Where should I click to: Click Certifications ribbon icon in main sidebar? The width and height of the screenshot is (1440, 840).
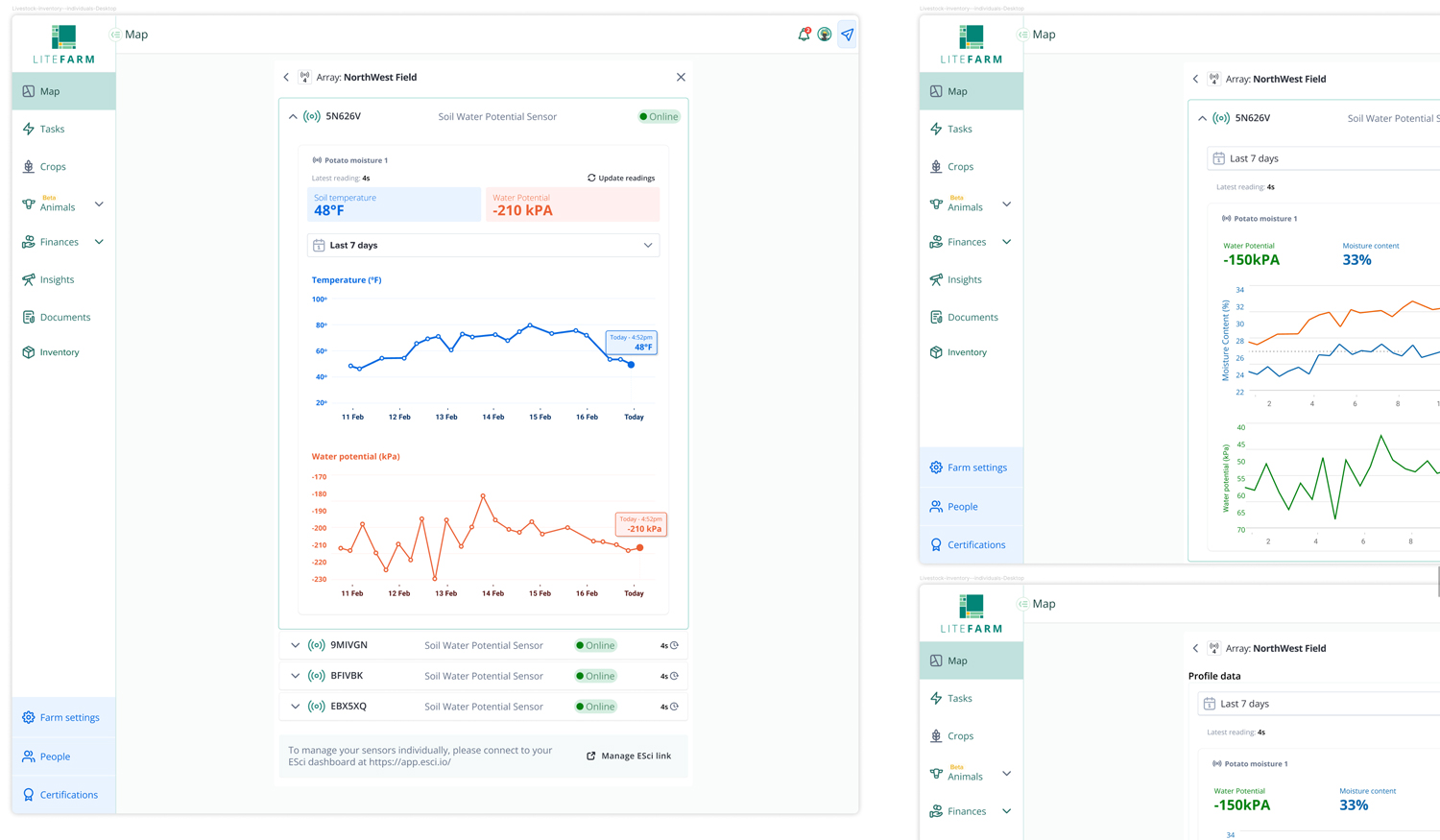click(x=29, y=795)
